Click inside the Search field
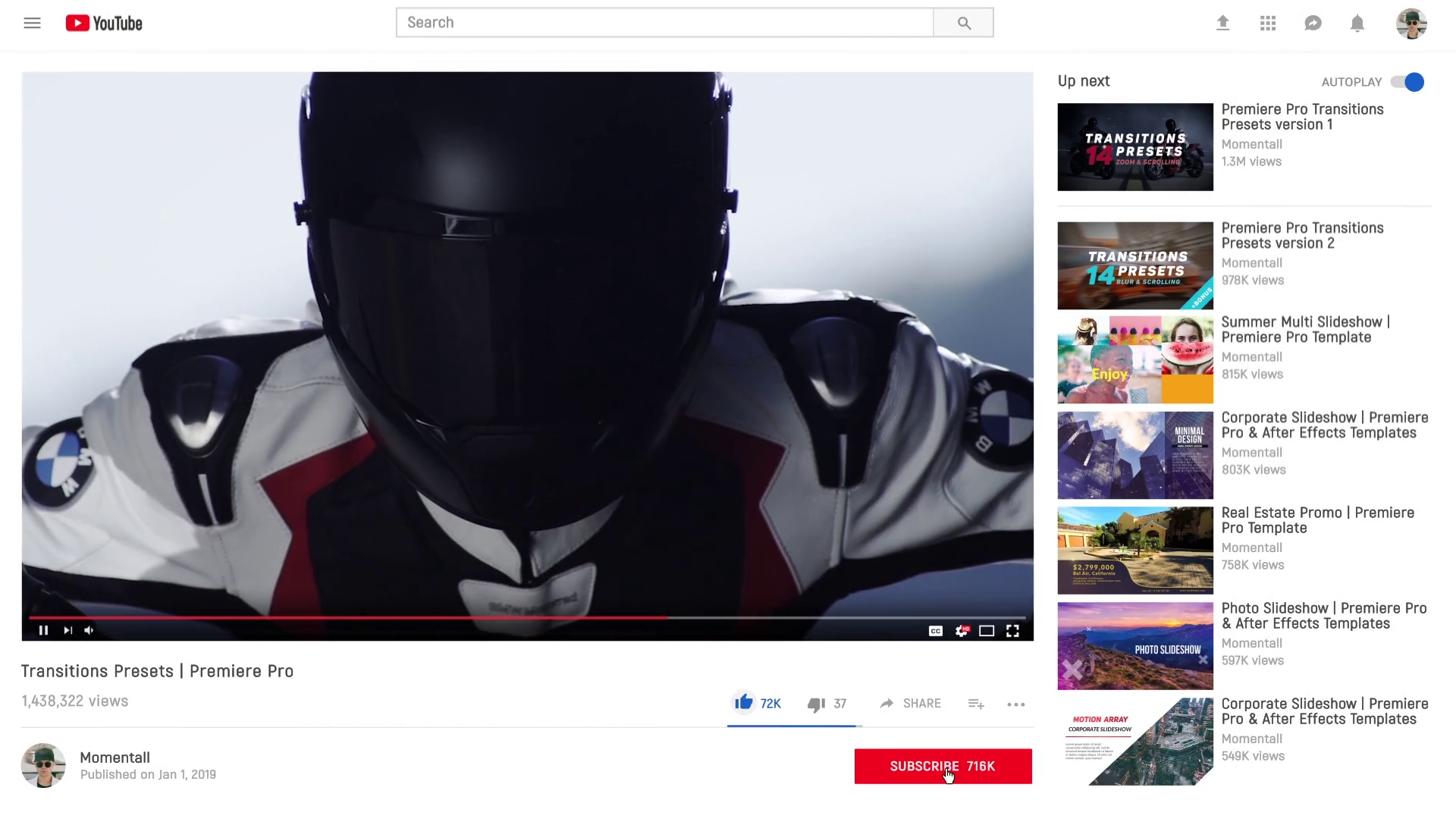 click(664, 23)
